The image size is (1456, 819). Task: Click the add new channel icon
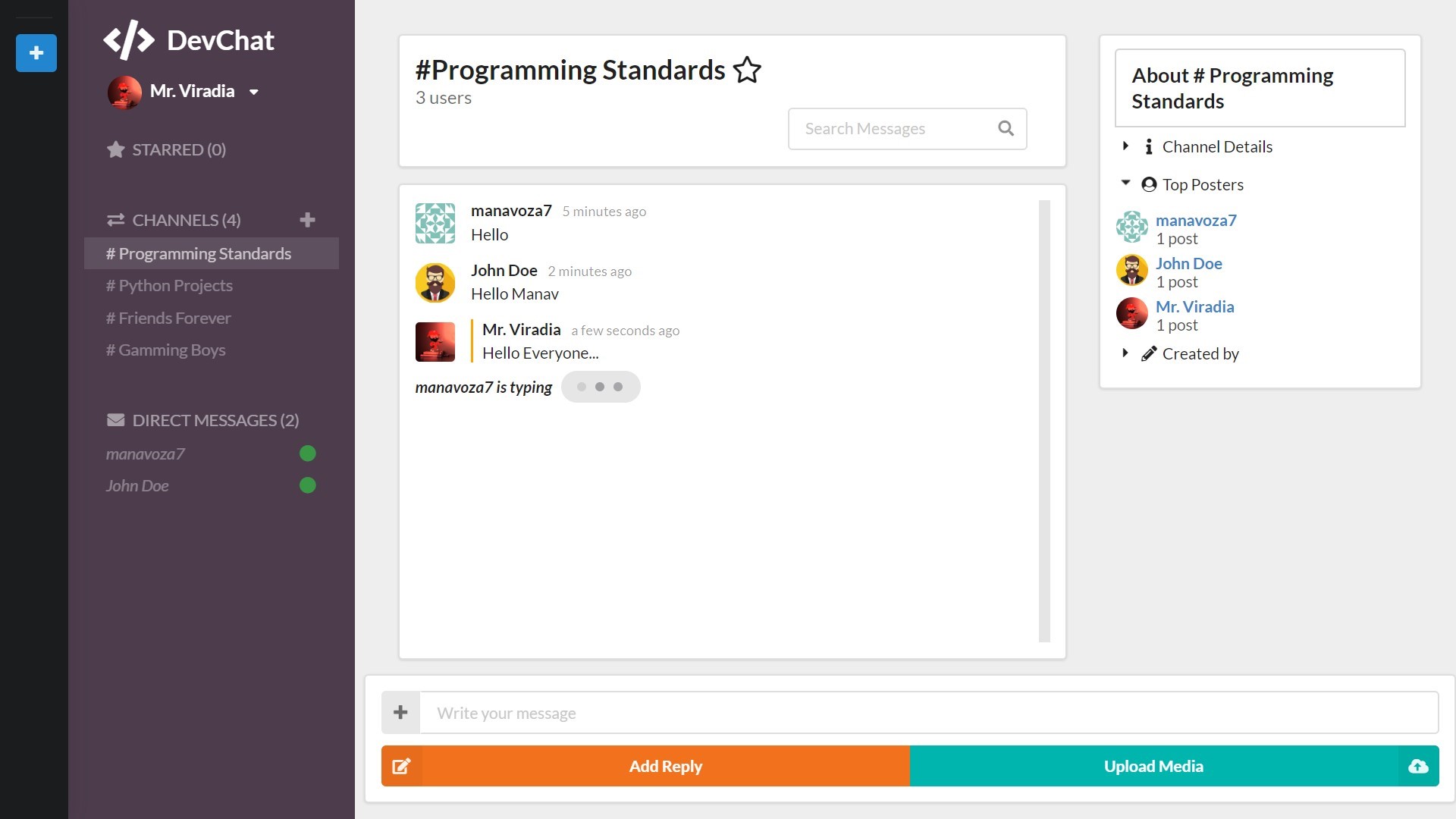pos(309,220)
